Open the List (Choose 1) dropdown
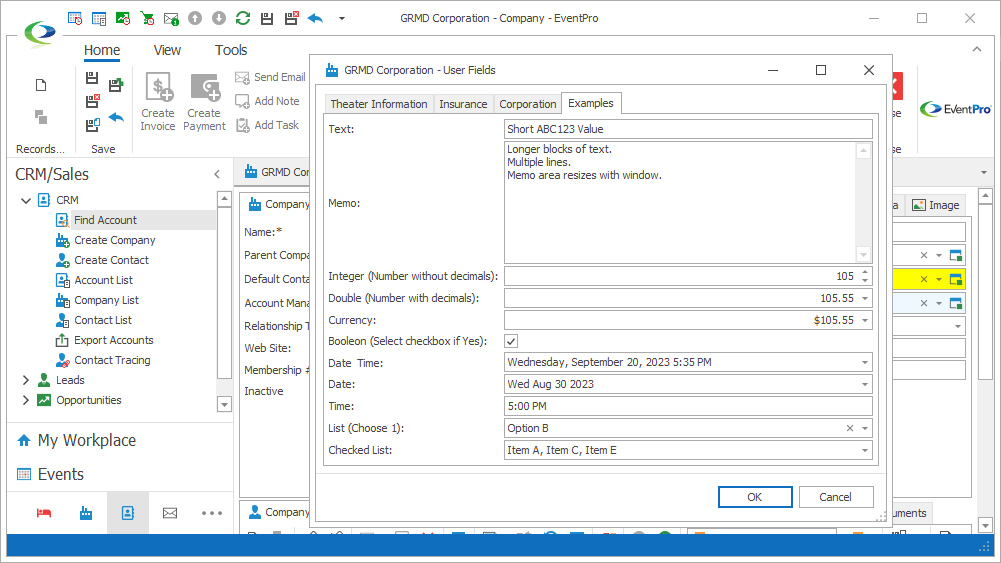Viewport: 1001px width, 563px height. click(865, 428)
